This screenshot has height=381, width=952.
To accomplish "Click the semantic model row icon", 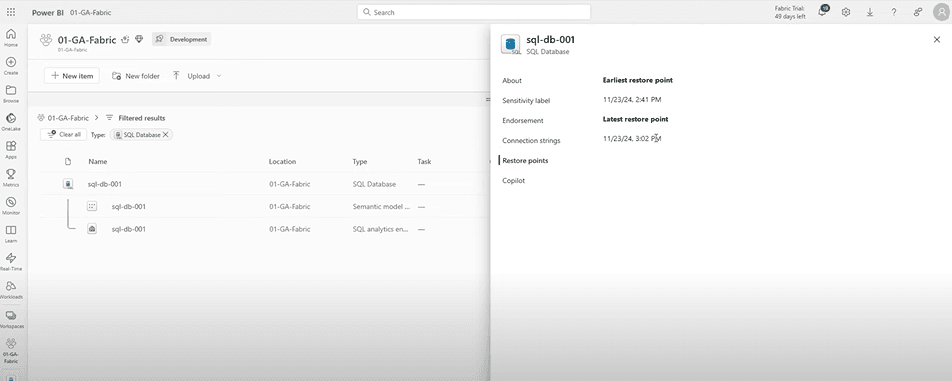I will pyautogui.click(x=92, y=206).
